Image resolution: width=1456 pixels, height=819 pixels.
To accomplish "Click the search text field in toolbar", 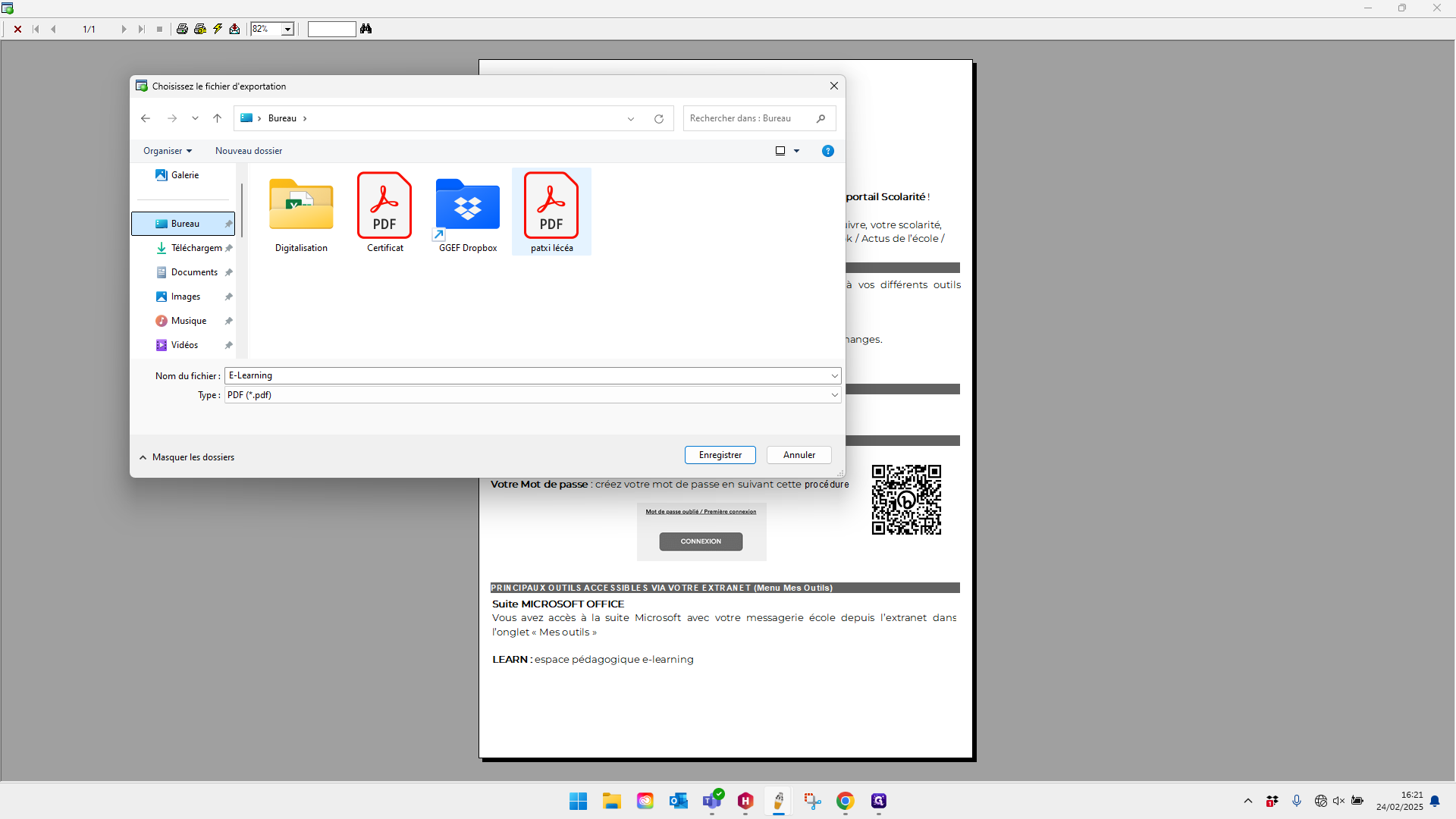I will pos(331,29).
